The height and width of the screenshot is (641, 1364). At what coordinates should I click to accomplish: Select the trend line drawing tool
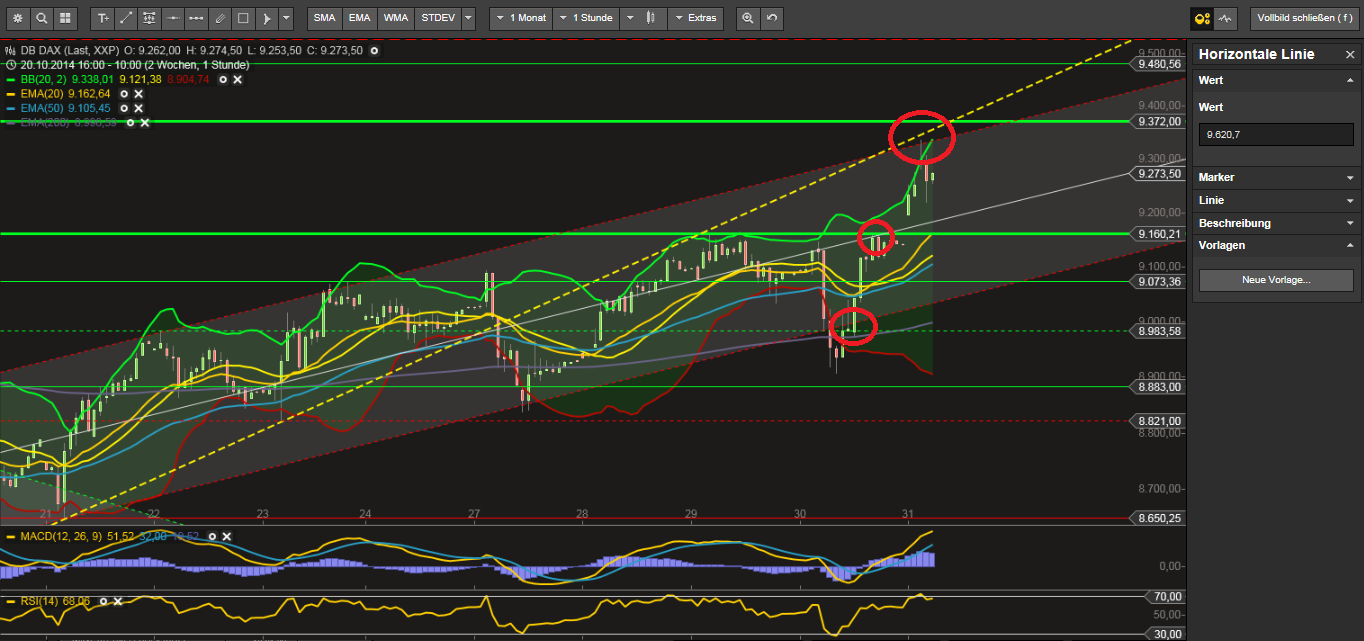[126, 18]
